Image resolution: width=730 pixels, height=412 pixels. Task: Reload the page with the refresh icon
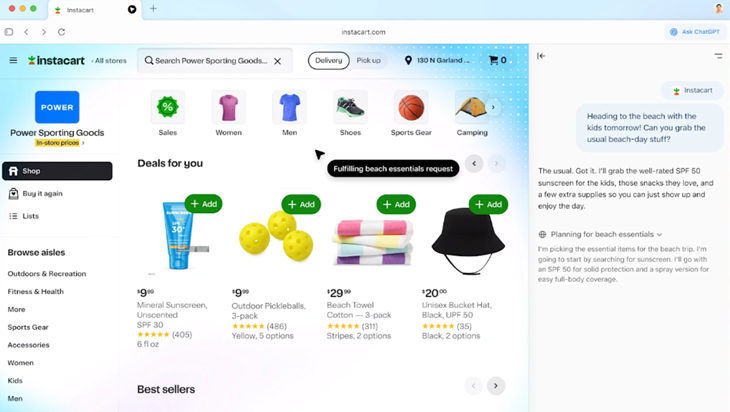(61, 32)
